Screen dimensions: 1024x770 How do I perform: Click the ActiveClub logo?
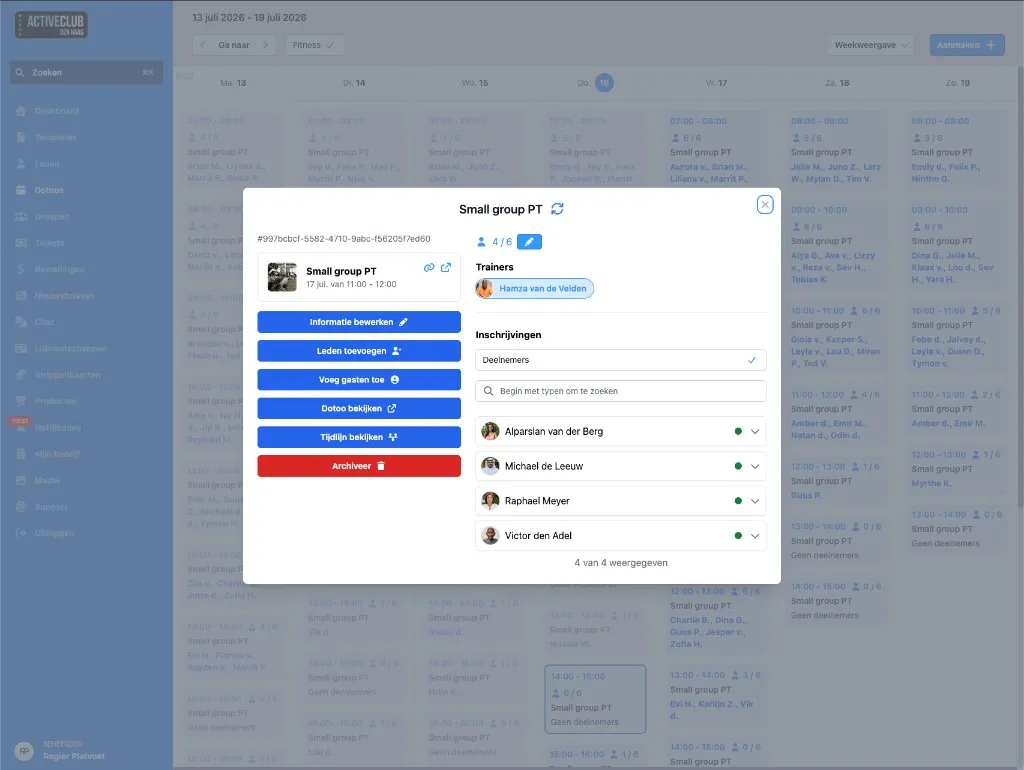tap(52, 25)
